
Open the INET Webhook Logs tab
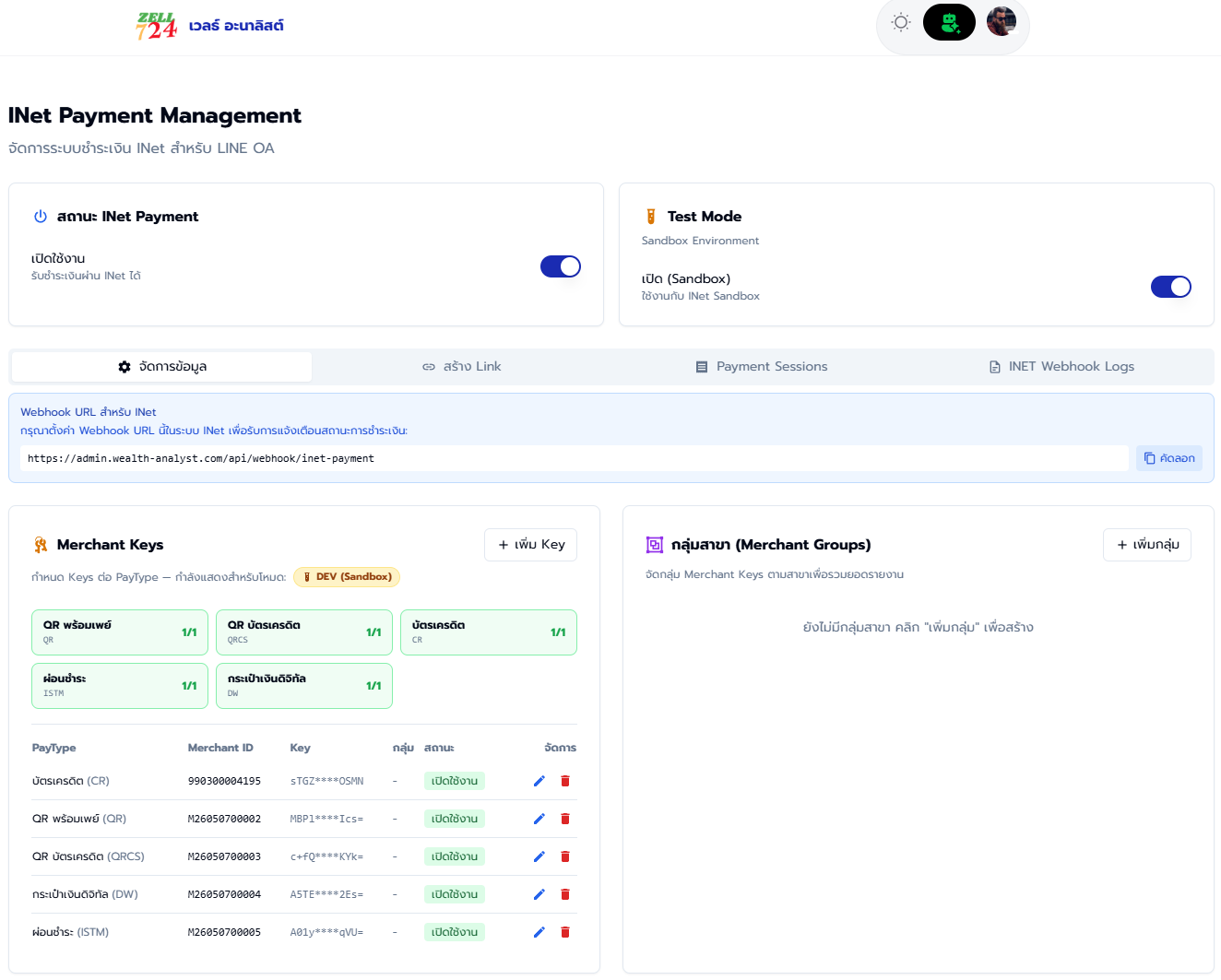[x=1061, y=367]
